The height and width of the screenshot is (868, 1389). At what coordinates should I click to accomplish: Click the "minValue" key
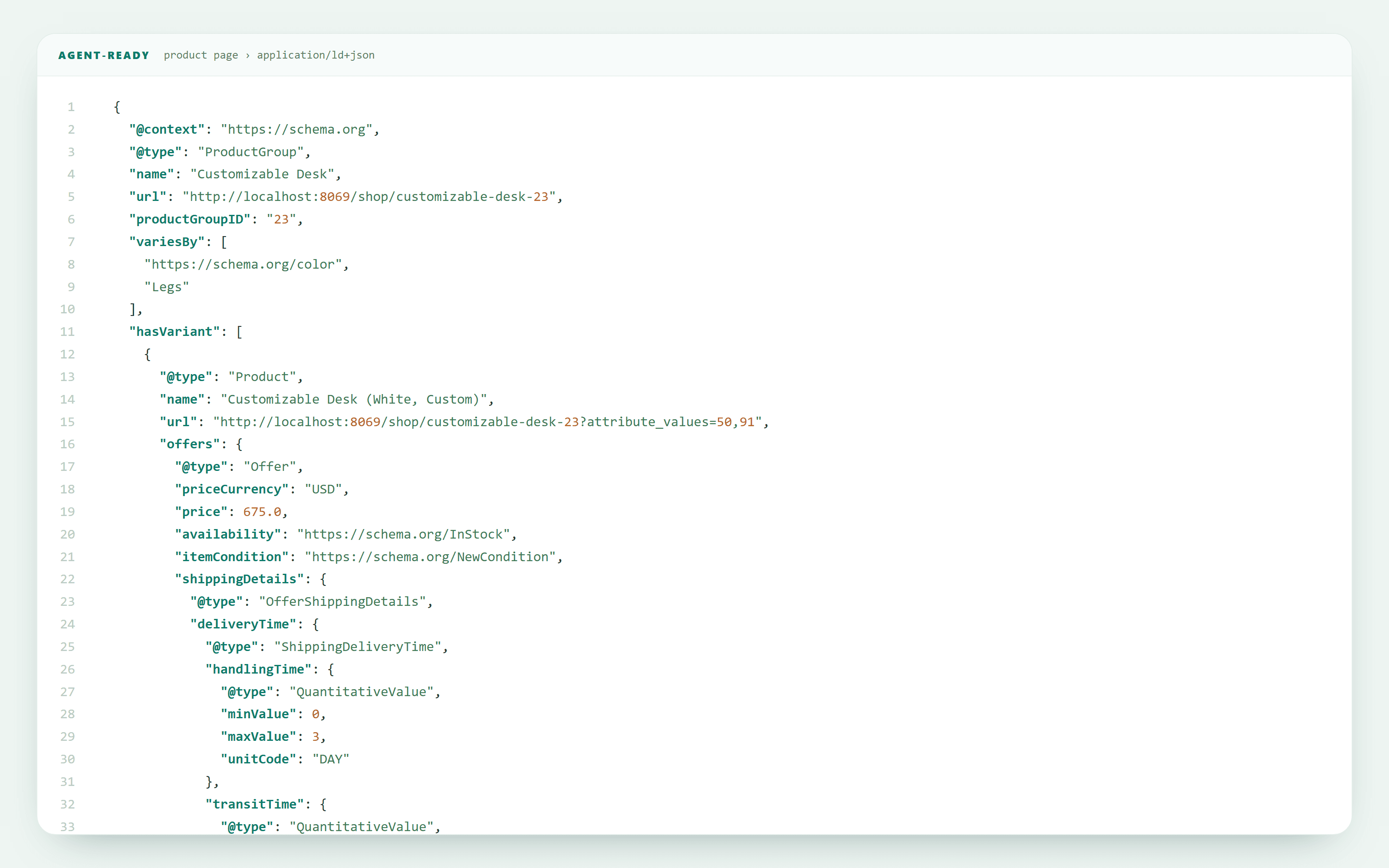pos(258,713)
